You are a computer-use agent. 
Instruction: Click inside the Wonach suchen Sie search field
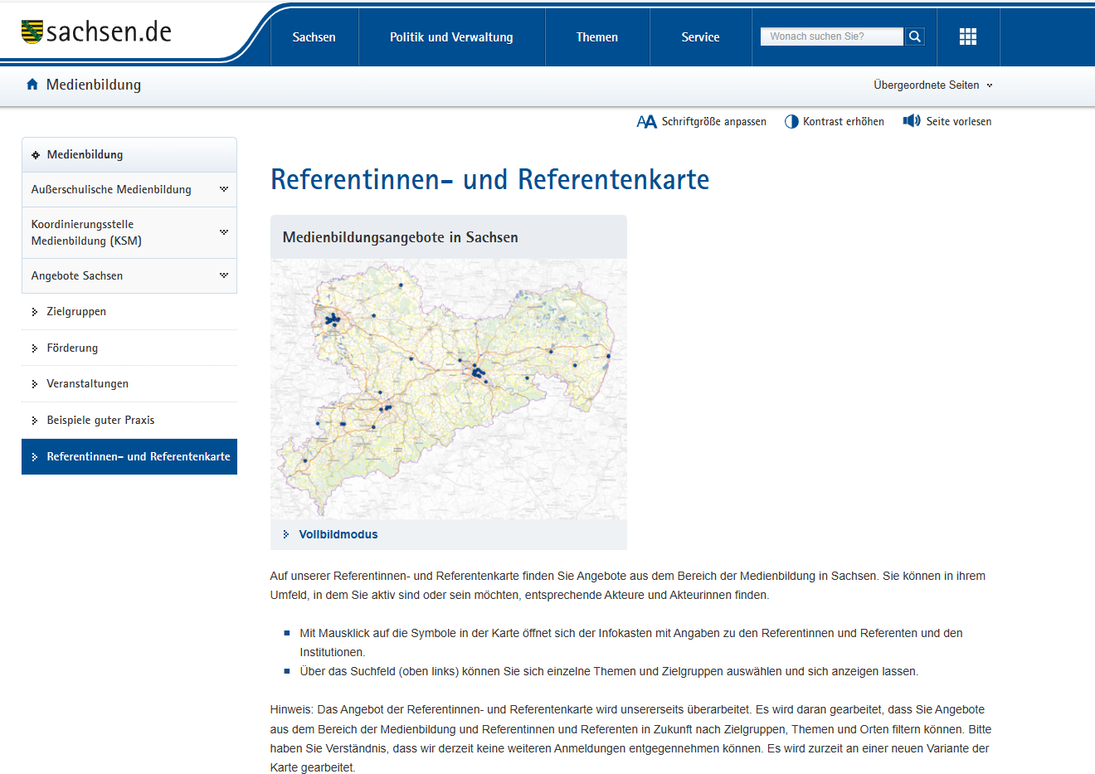830,35
